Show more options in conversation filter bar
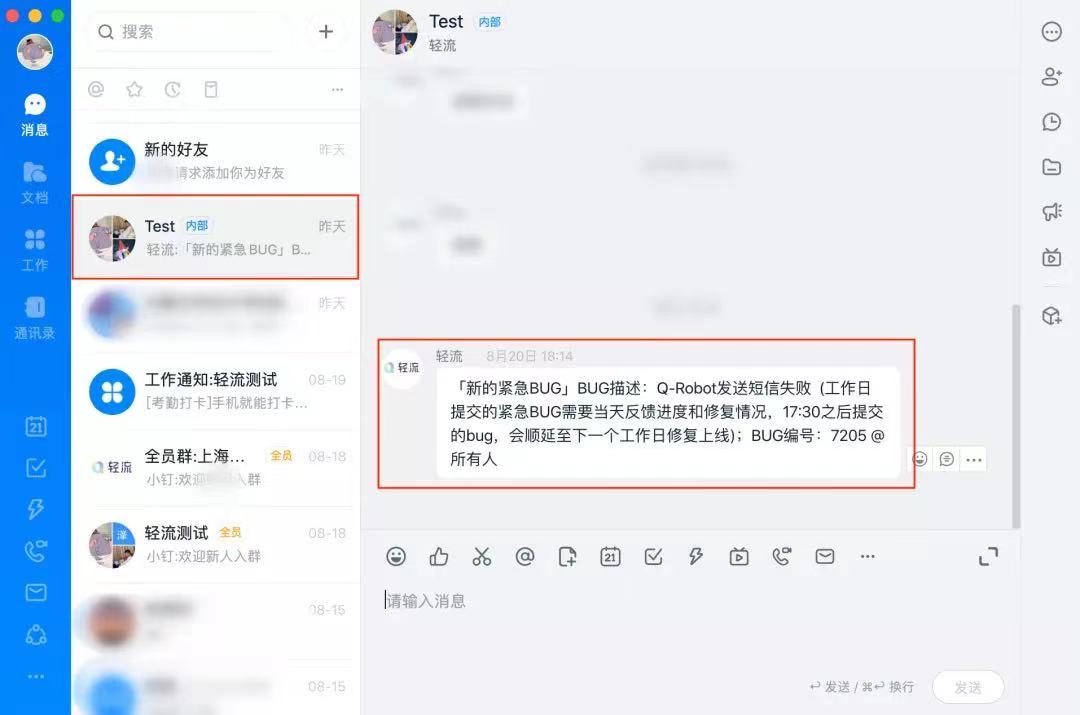The height and width of the screenshot is (715, 1080). (x=337, y=90)
